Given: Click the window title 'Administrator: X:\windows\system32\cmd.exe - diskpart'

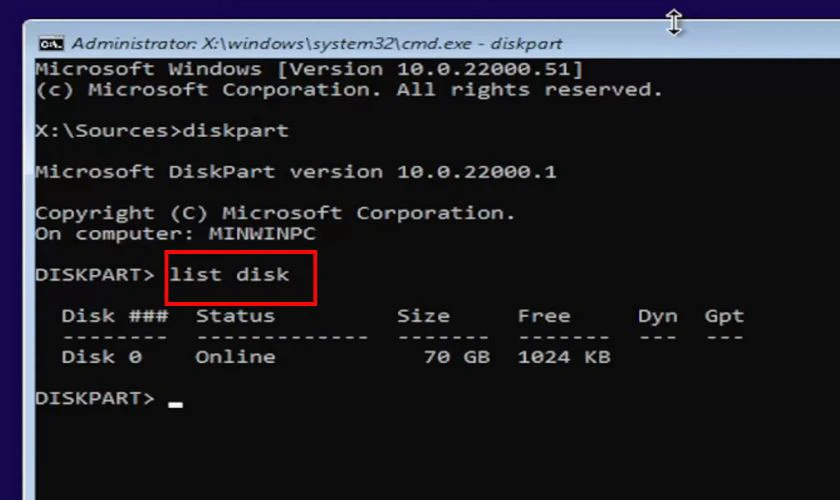Looking at the screenshot, I should (x=317, y=43).
